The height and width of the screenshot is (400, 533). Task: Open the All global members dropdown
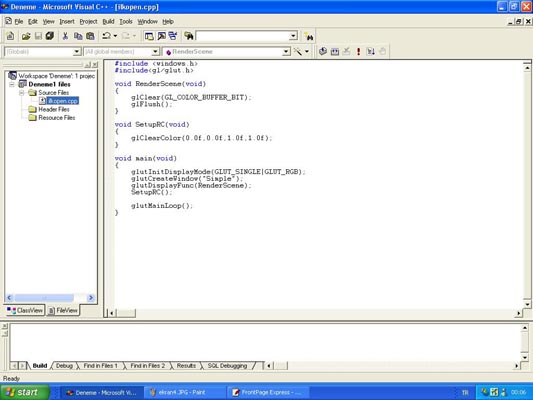coord(155,52)
